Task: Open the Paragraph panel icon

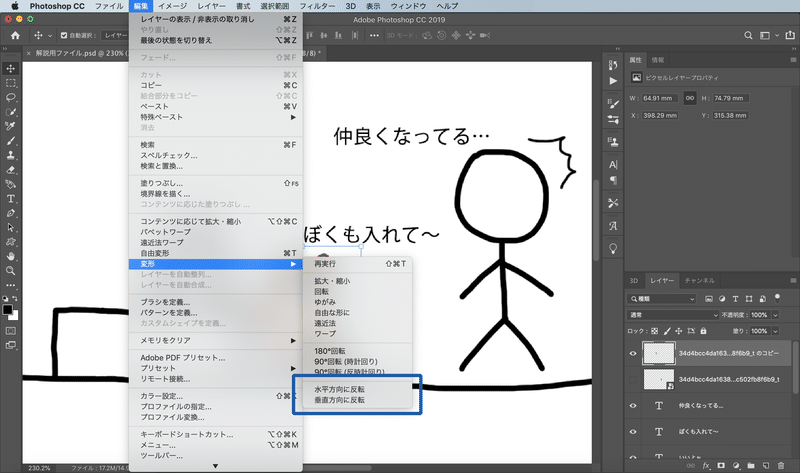Action: point(613,180)
